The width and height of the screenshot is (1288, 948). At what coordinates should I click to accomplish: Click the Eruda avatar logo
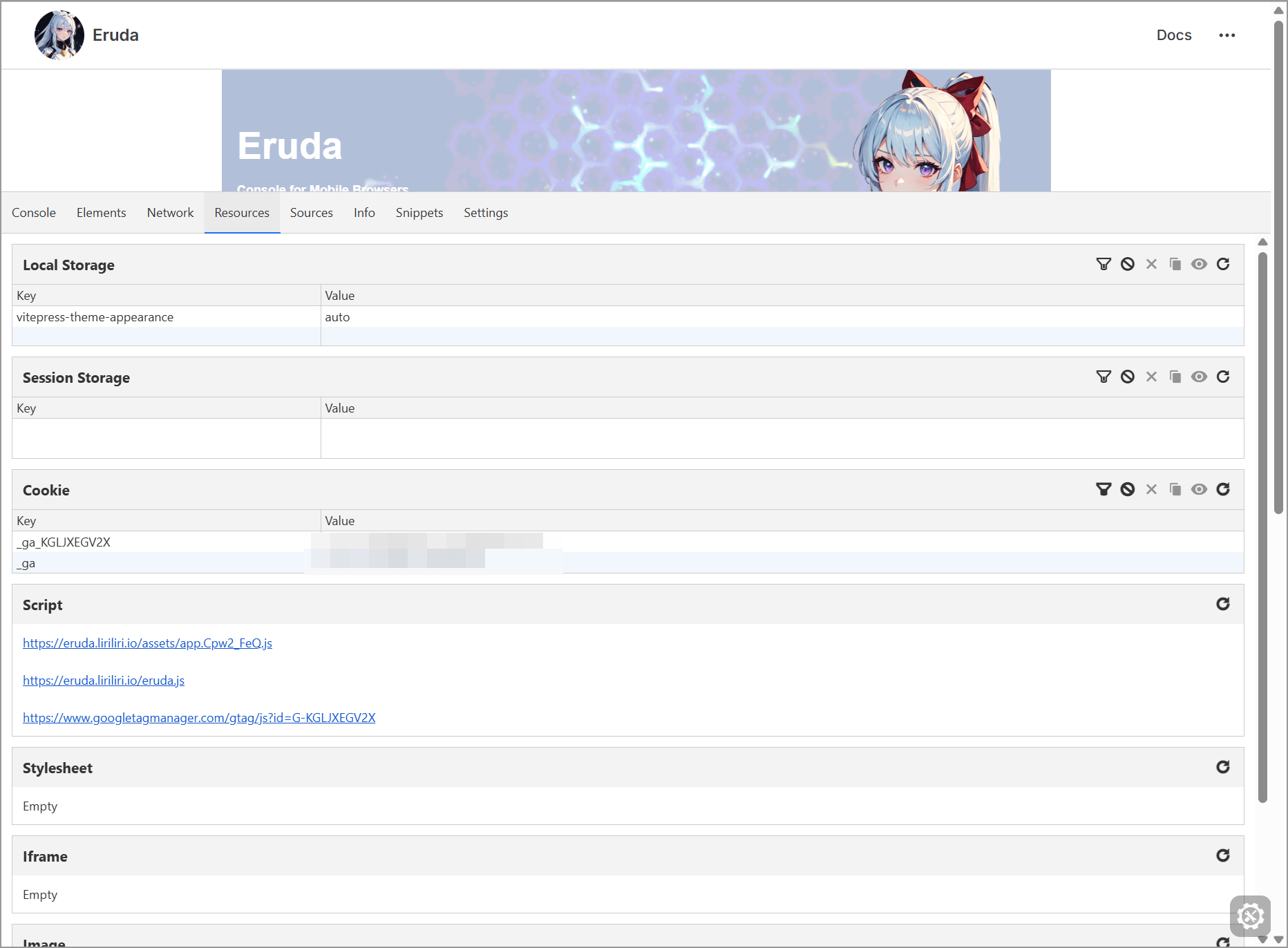[59, 35]
